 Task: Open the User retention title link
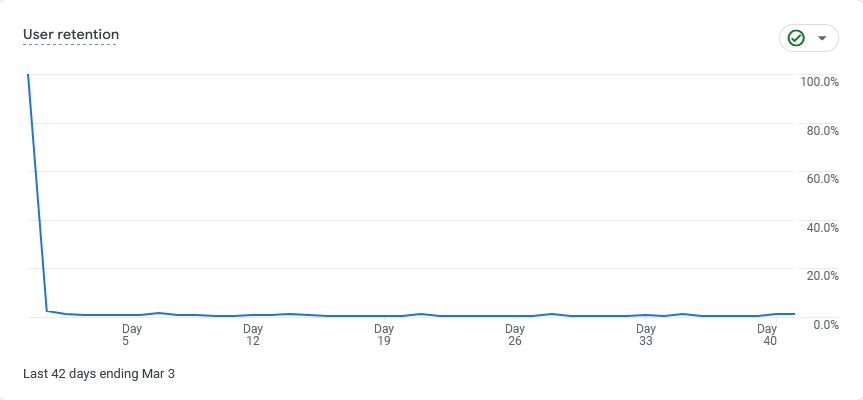[x=71, y=35]
